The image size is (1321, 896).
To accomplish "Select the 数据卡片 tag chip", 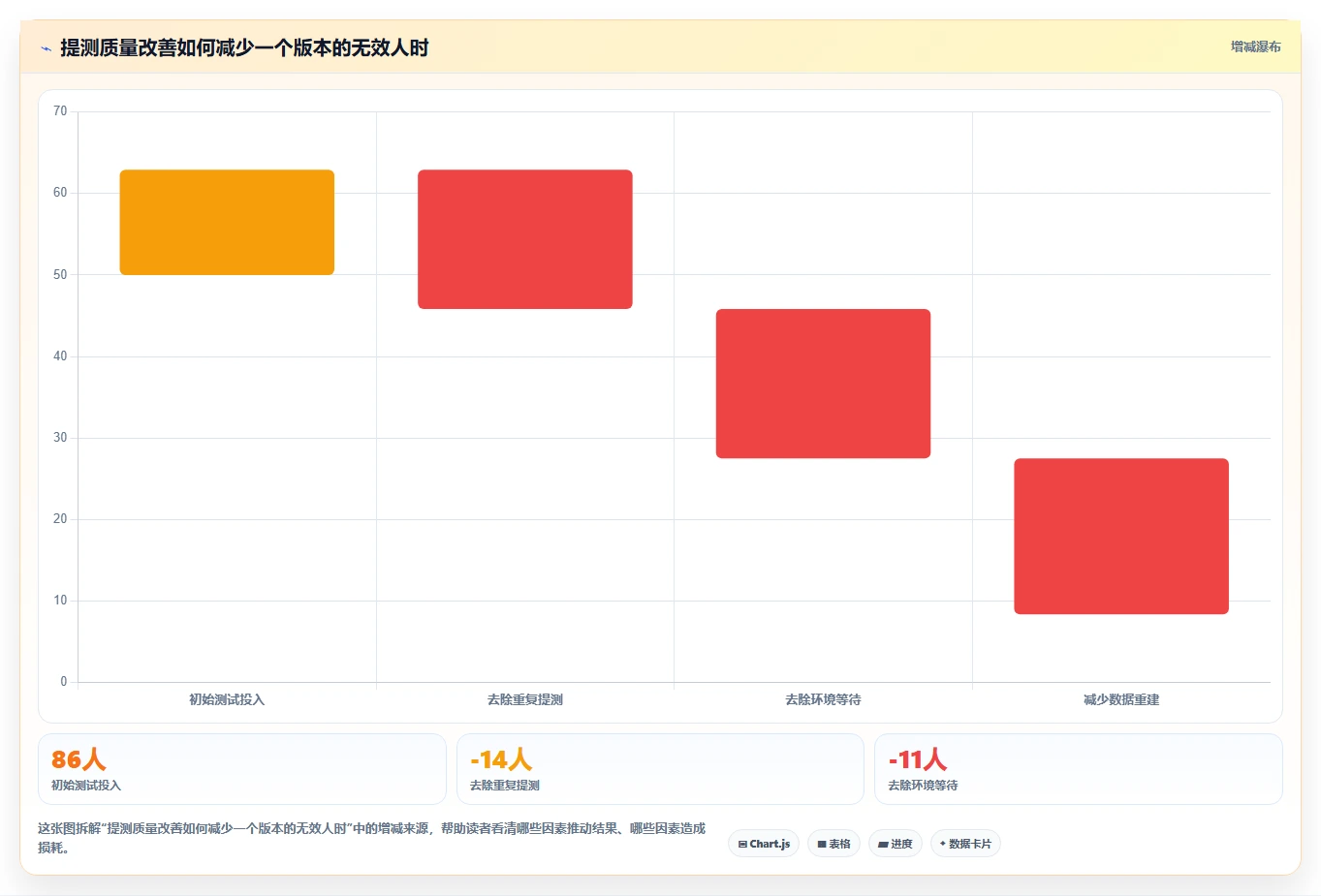I will click(x=965, y=844).
